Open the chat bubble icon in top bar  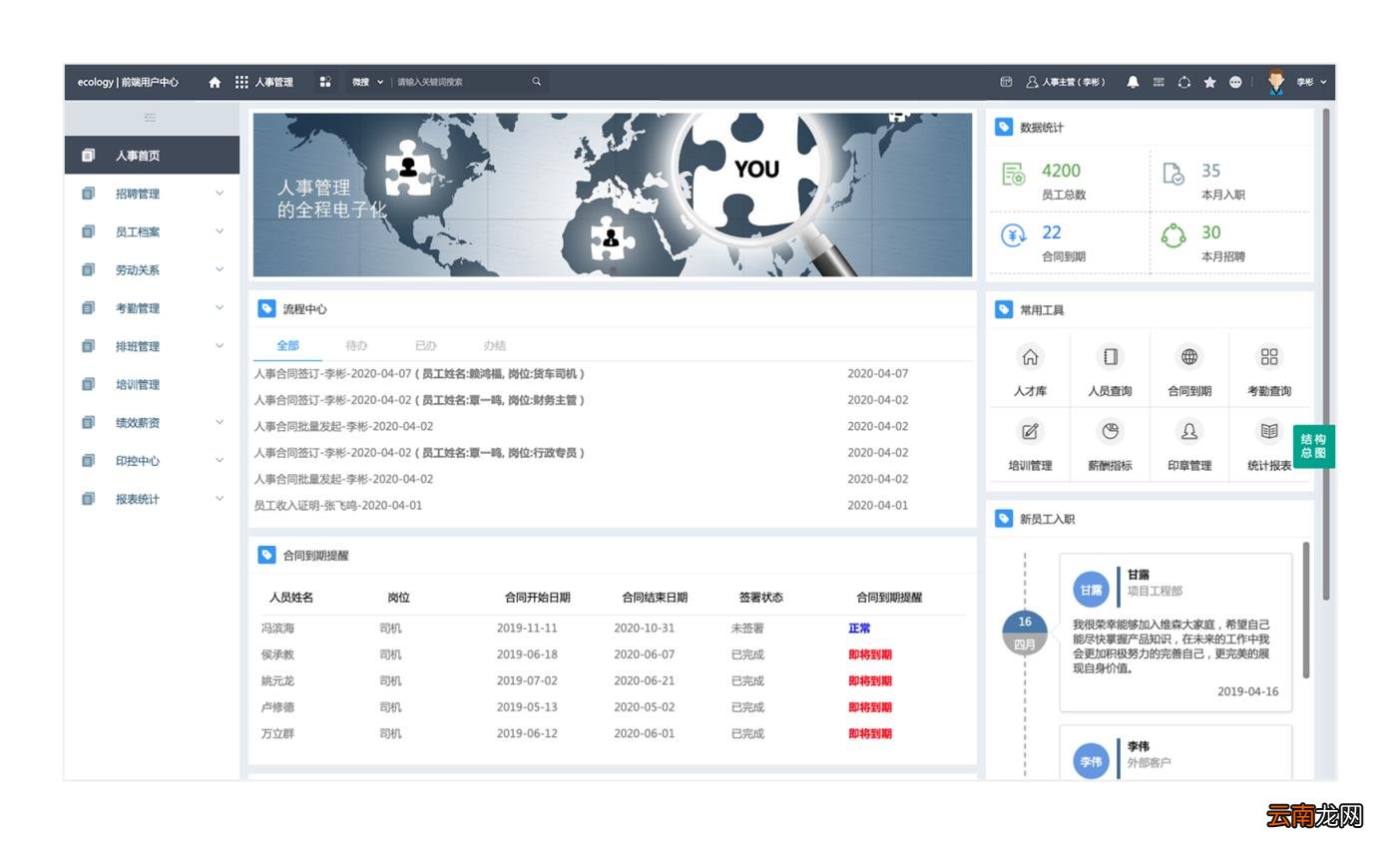[x=1235, y=82]
